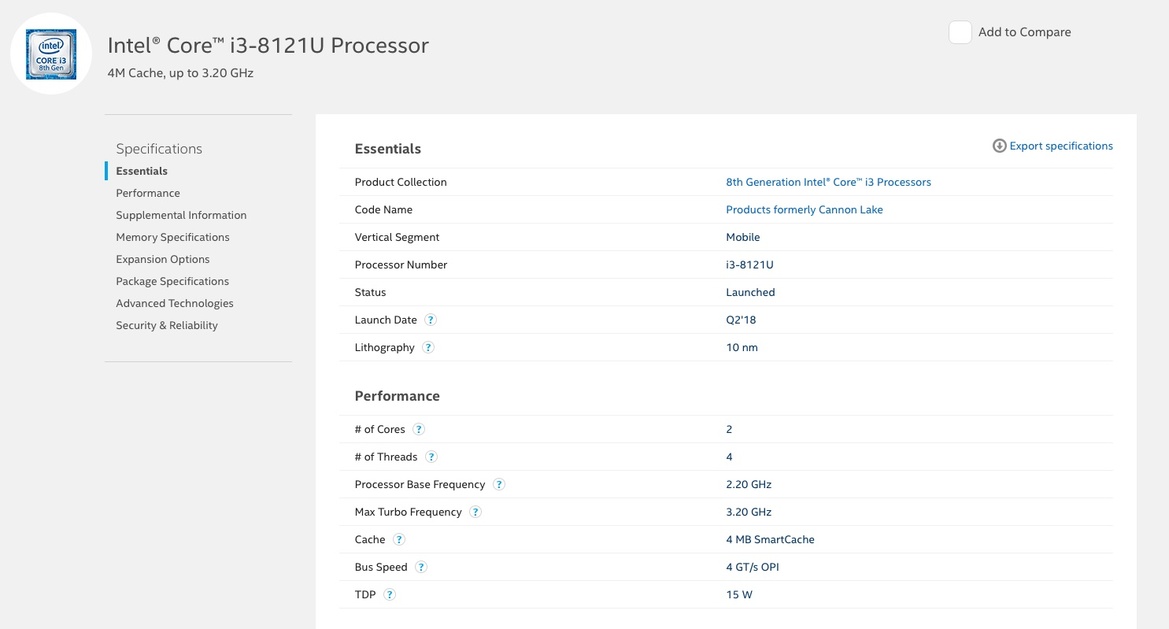
Task: Go to Expansion Options section
Action: [x=163, y=259]
